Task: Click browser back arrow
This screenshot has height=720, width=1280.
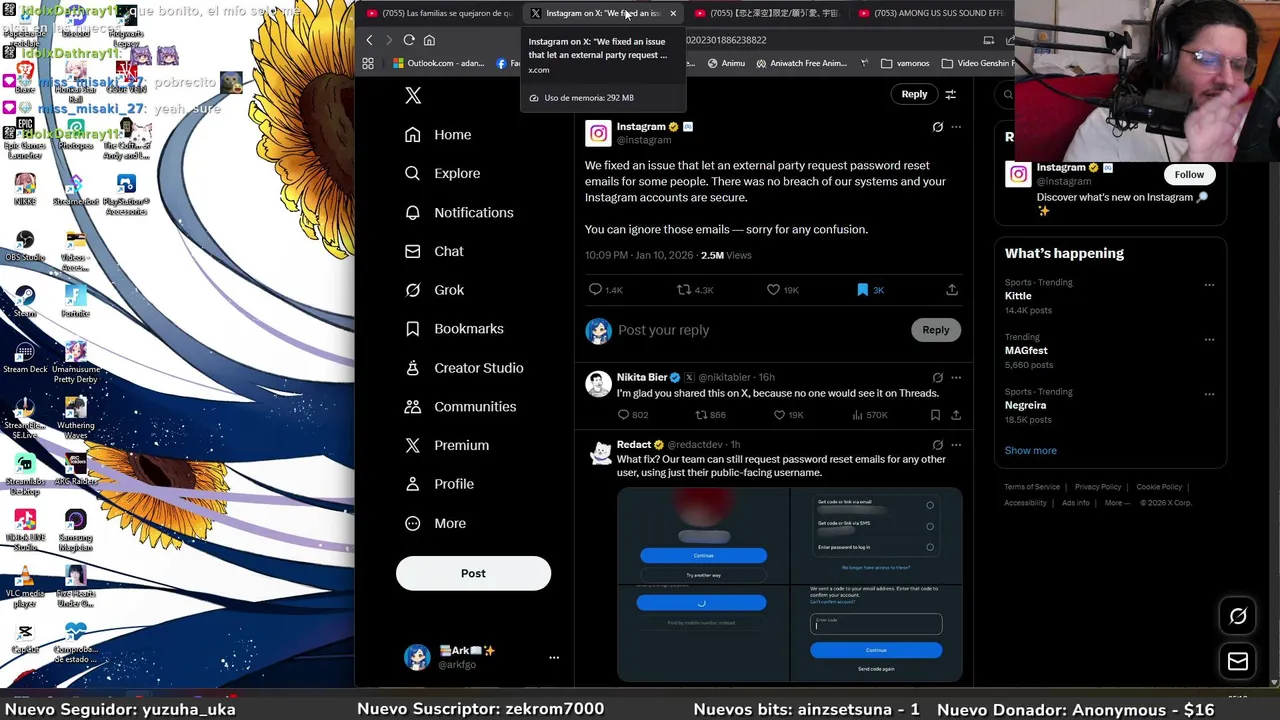Action: [x=369, y=40]
